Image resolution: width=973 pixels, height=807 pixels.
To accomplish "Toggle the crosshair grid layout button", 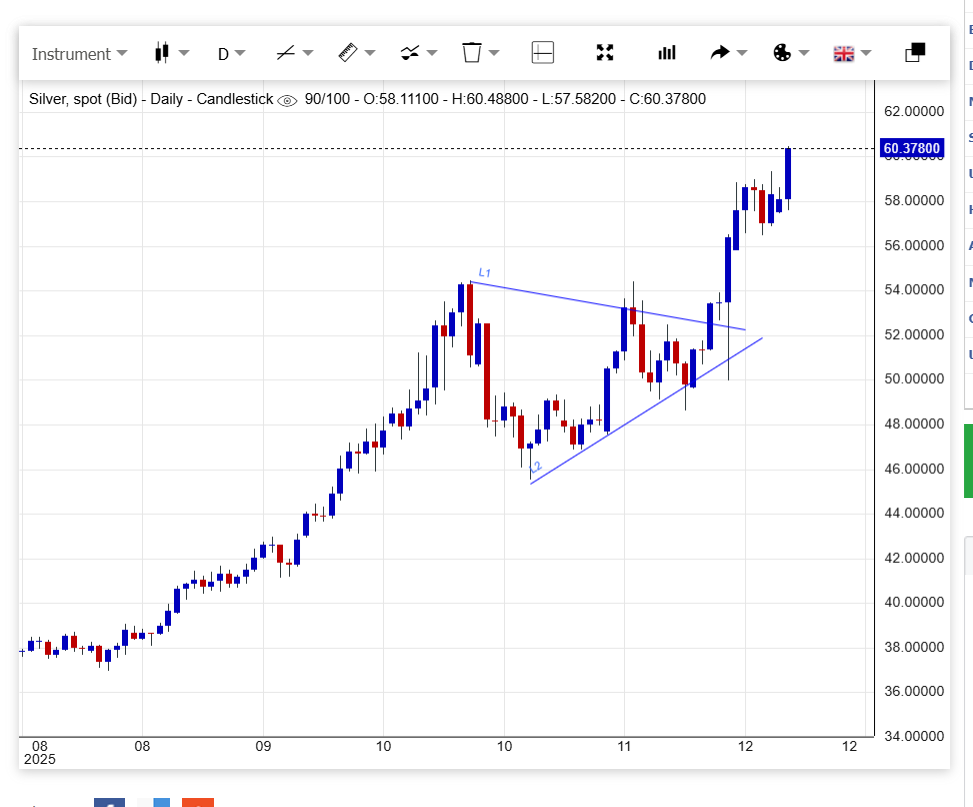I will 543,53.
